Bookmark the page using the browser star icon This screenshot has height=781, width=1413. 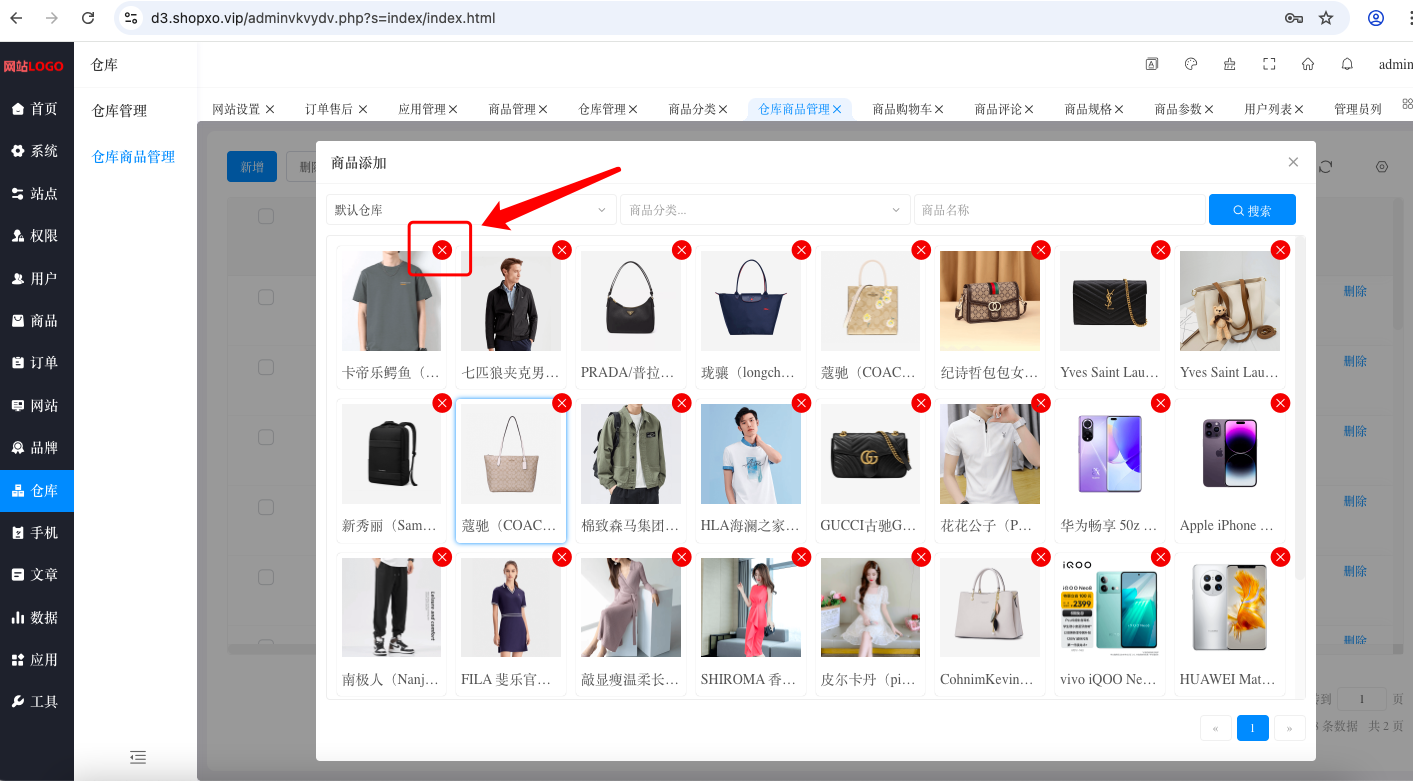click(x=1326, y=18)
